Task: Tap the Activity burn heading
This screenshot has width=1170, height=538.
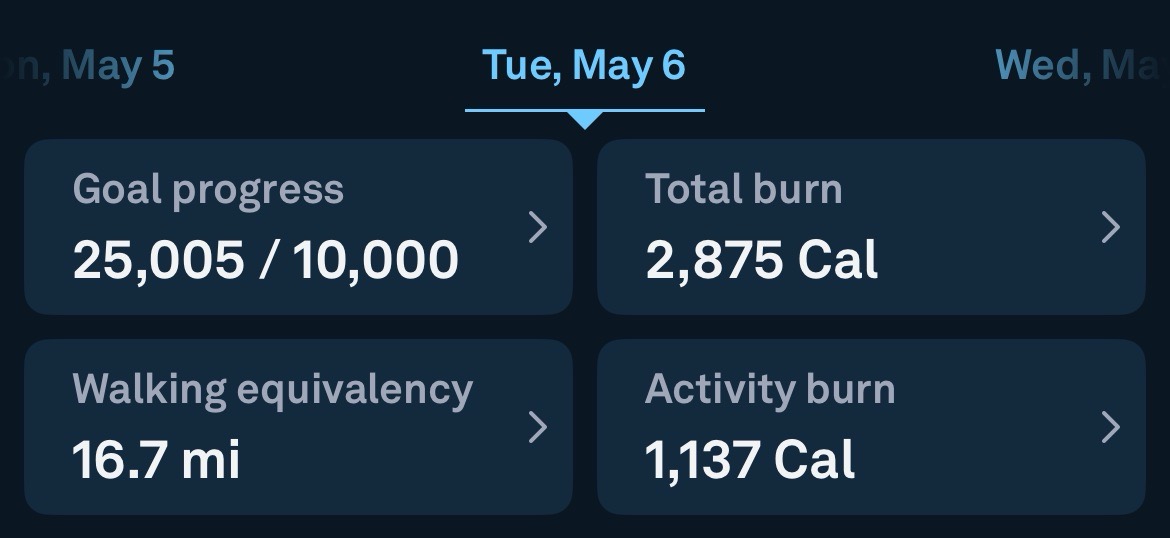Action: [x=770, y=390]
